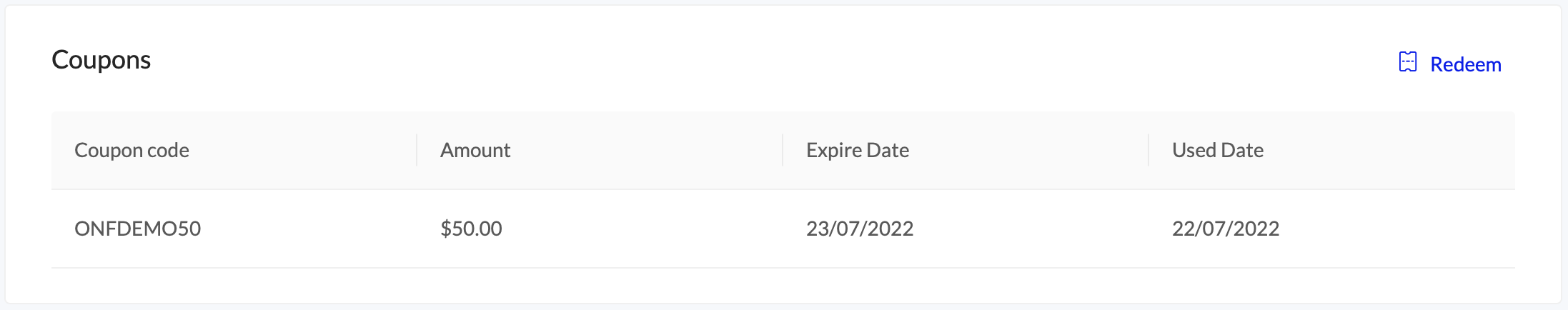Click the Amount column header
The image size is (1568, 310).
475,150
